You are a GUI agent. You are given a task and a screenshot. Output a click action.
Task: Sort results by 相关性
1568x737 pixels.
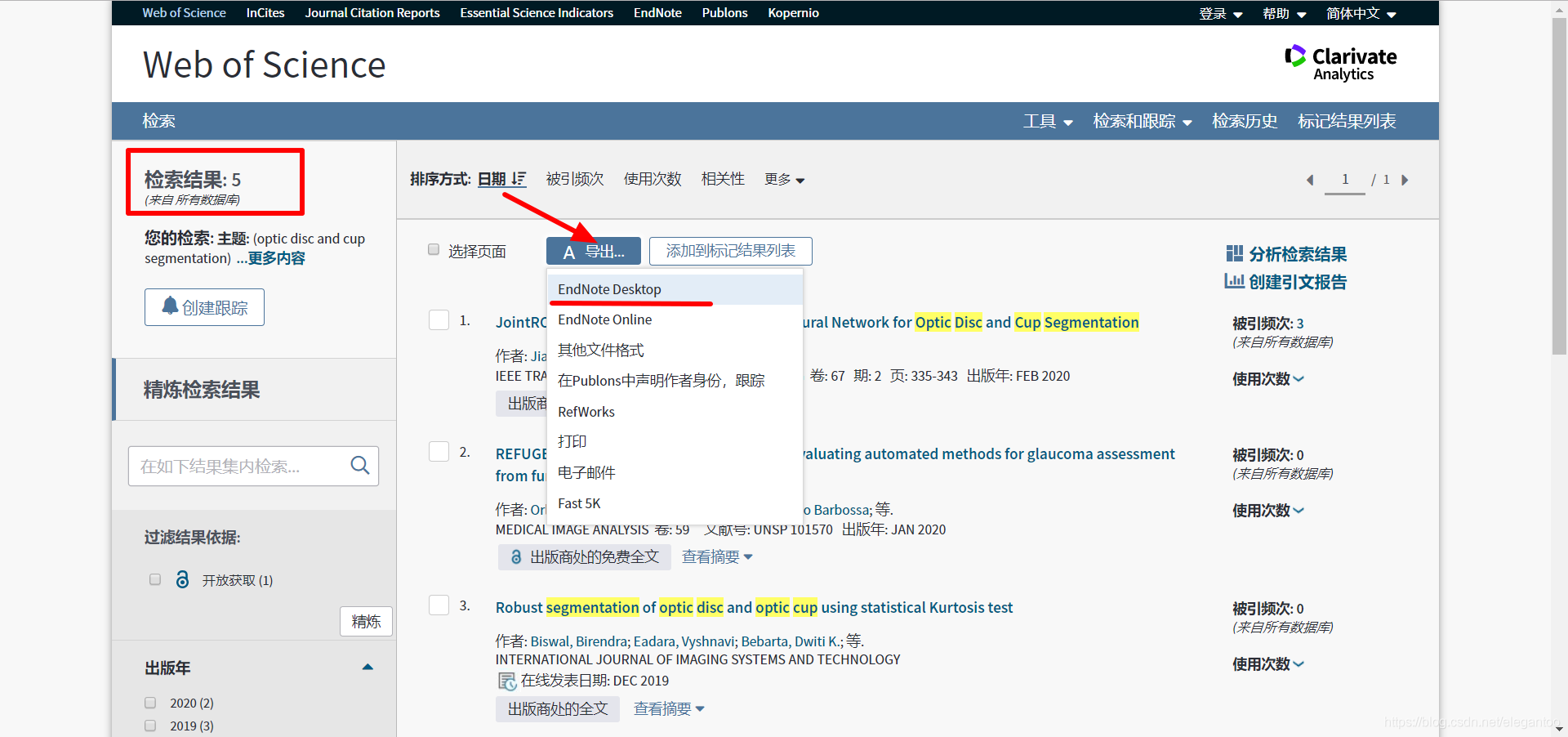click(723, 179)
